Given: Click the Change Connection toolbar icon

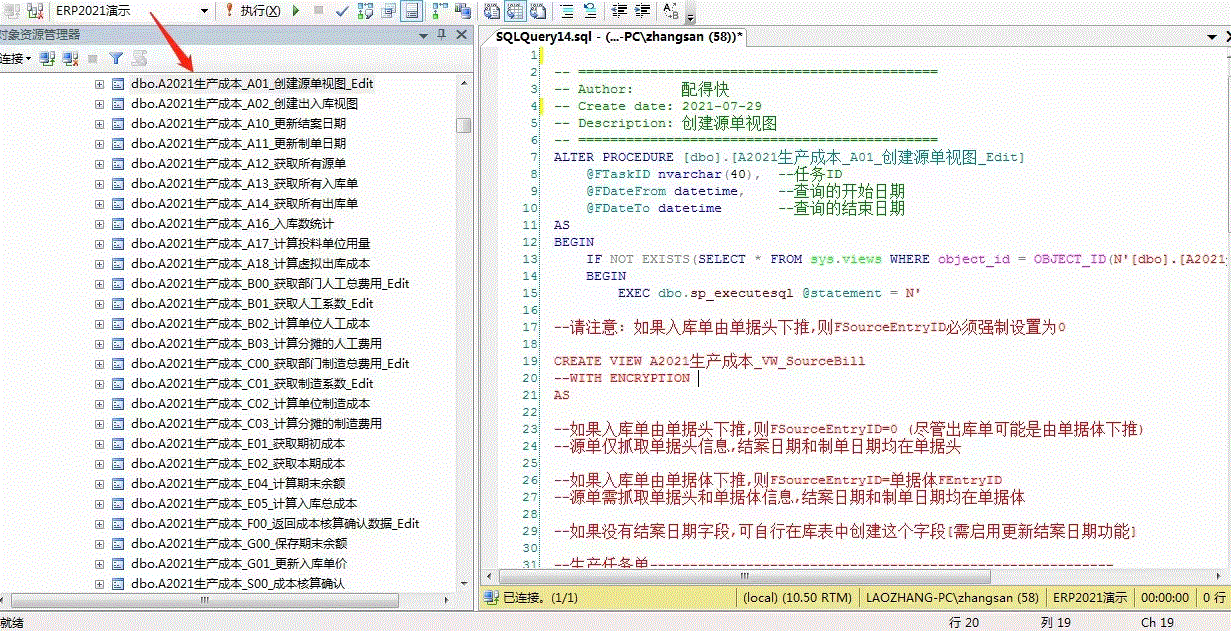Looking at the screenshot, I should pos(35,10).
